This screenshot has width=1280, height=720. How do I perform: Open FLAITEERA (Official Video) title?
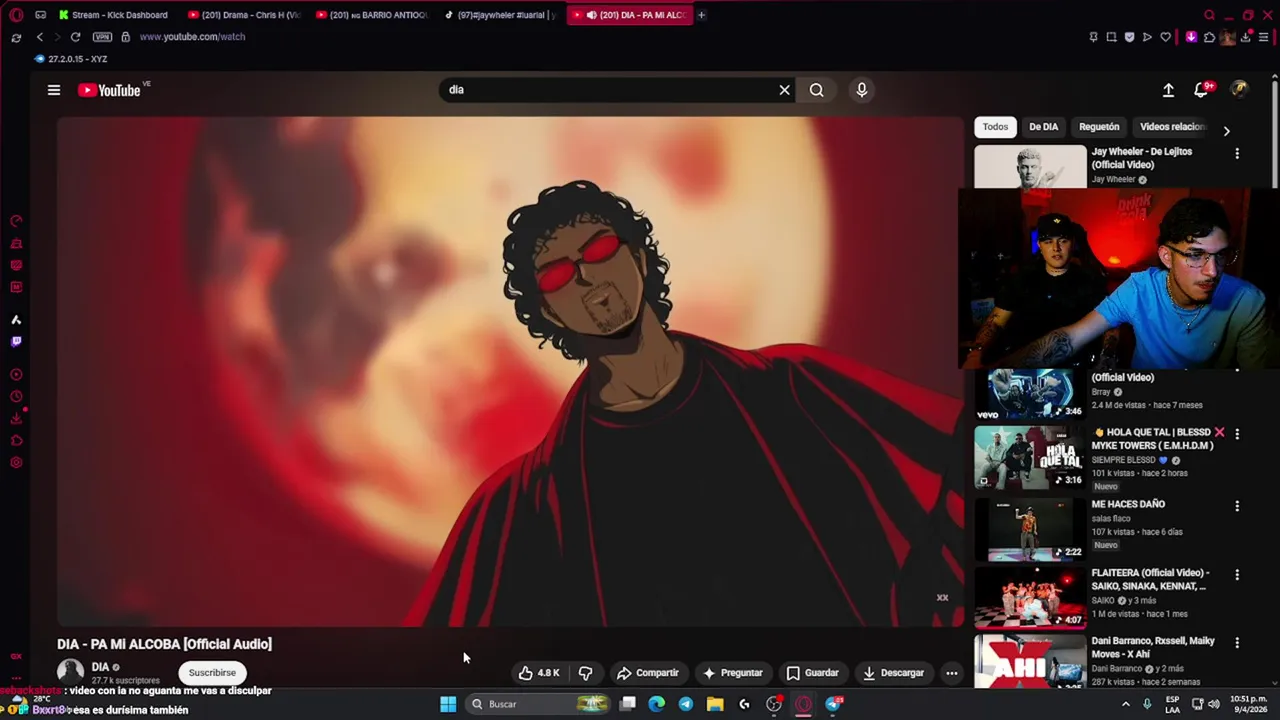point(1149,580)
